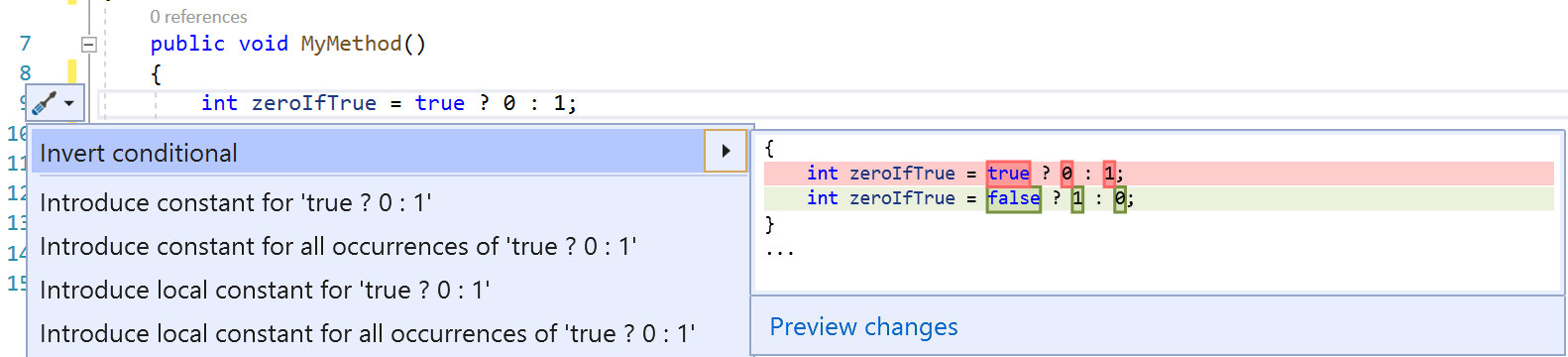
Task: Select Introduce local constant for 'true ? 0 : 1'
Action: point(265,290)
